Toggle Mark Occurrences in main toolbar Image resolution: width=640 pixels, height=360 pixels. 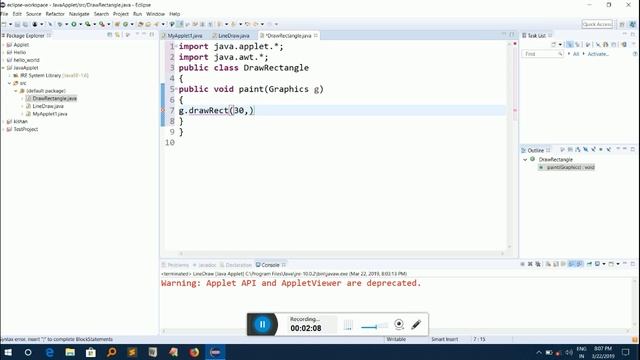181,24
